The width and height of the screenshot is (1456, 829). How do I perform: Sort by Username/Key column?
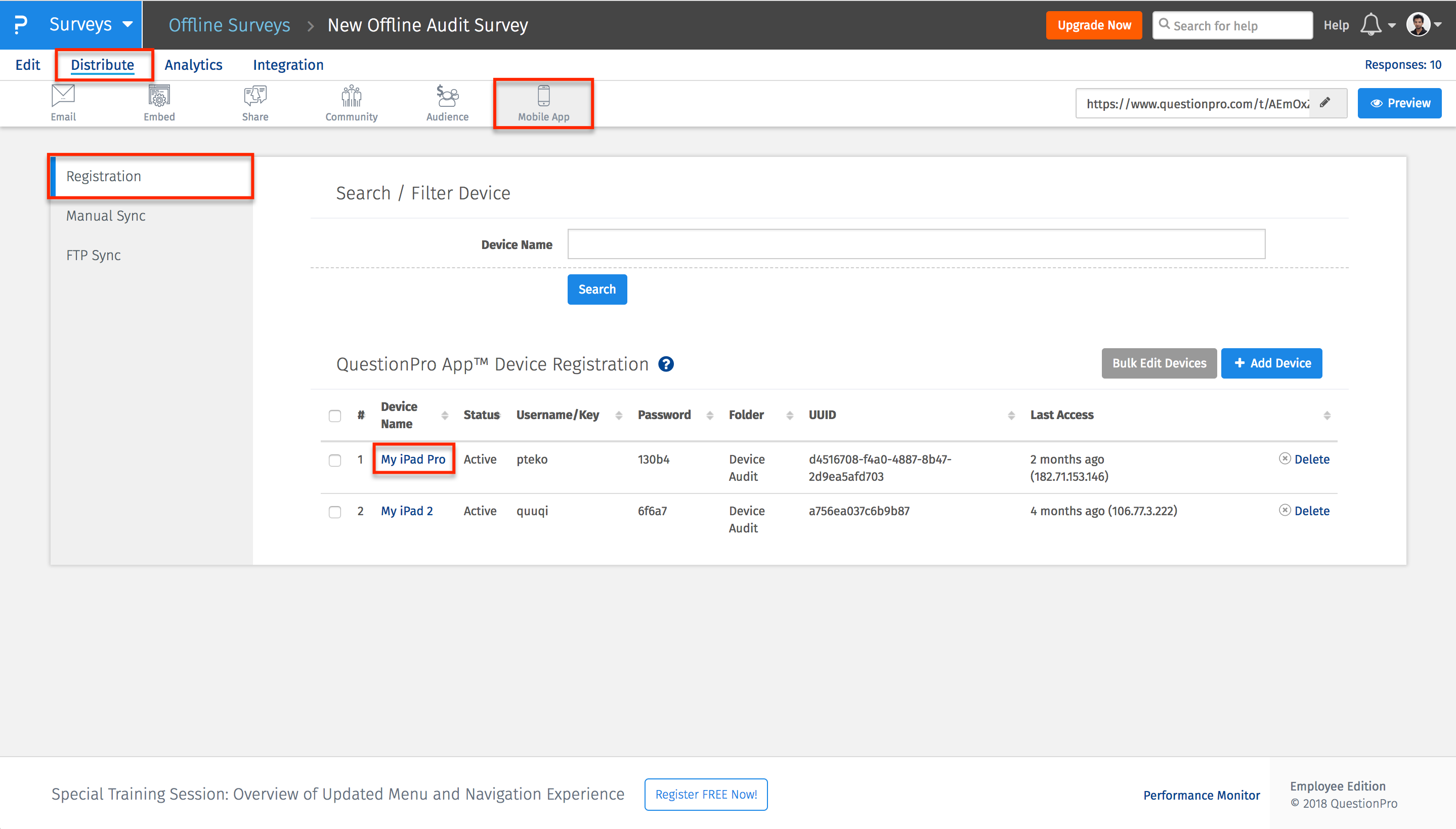(x=619, y=416)
